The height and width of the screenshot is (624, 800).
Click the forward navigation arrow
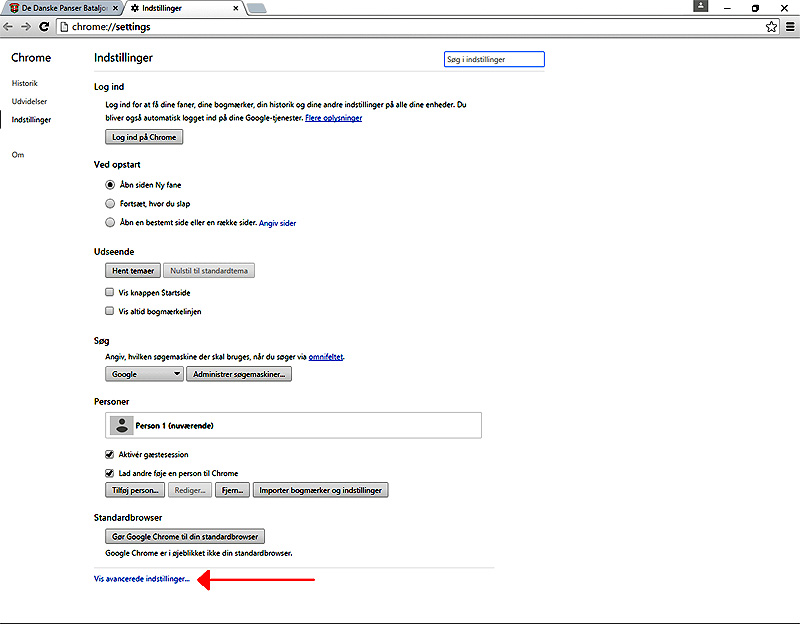point(27,27)
